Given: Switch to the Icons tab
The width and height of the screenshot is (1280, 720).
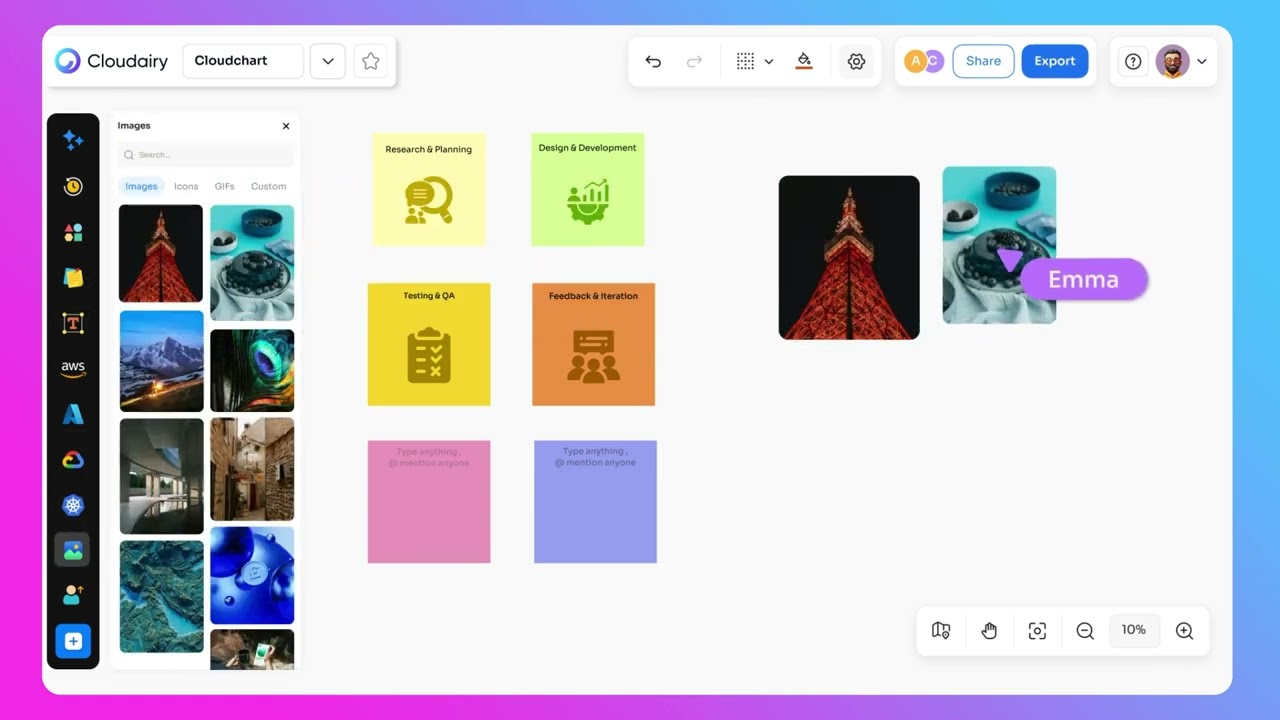Looking at the screenshot, I should click(x=186, y=186).
